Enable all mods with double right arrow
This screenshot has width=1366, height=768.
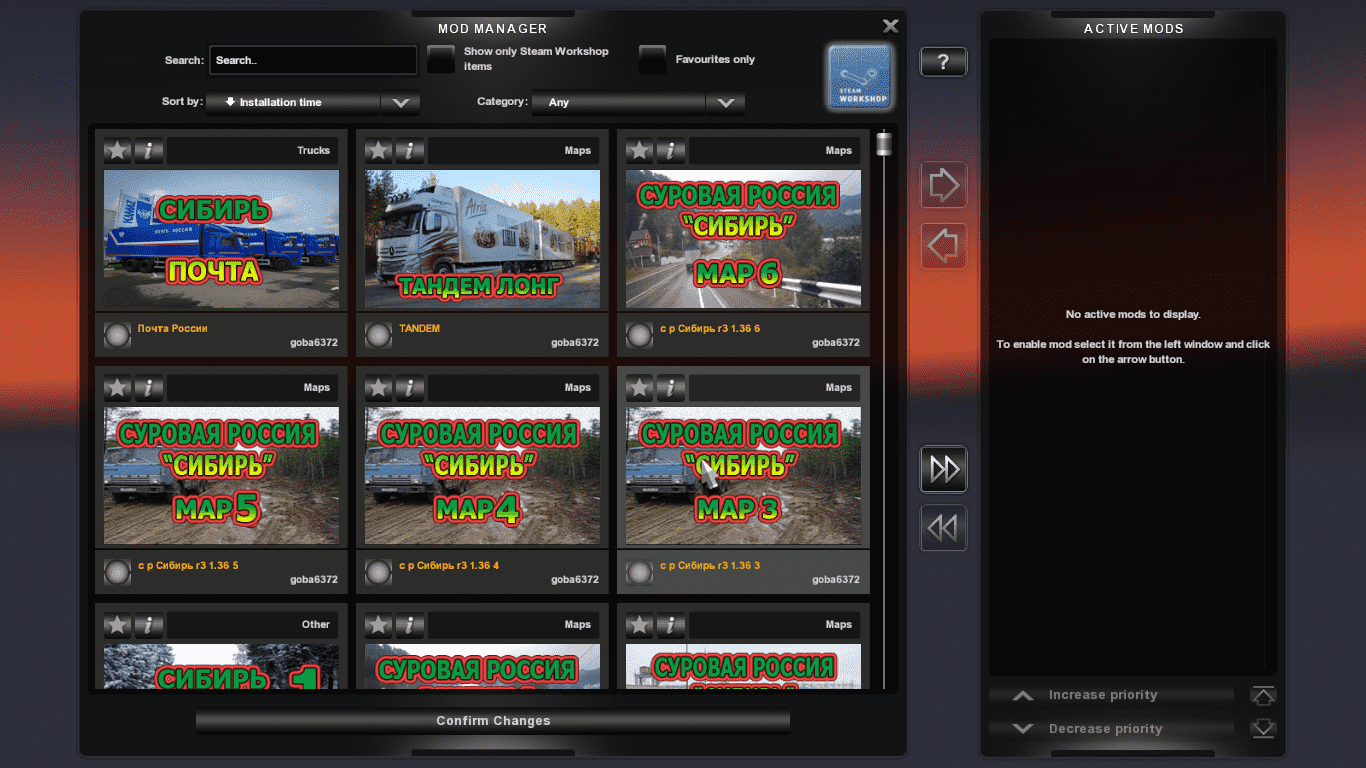943,469
